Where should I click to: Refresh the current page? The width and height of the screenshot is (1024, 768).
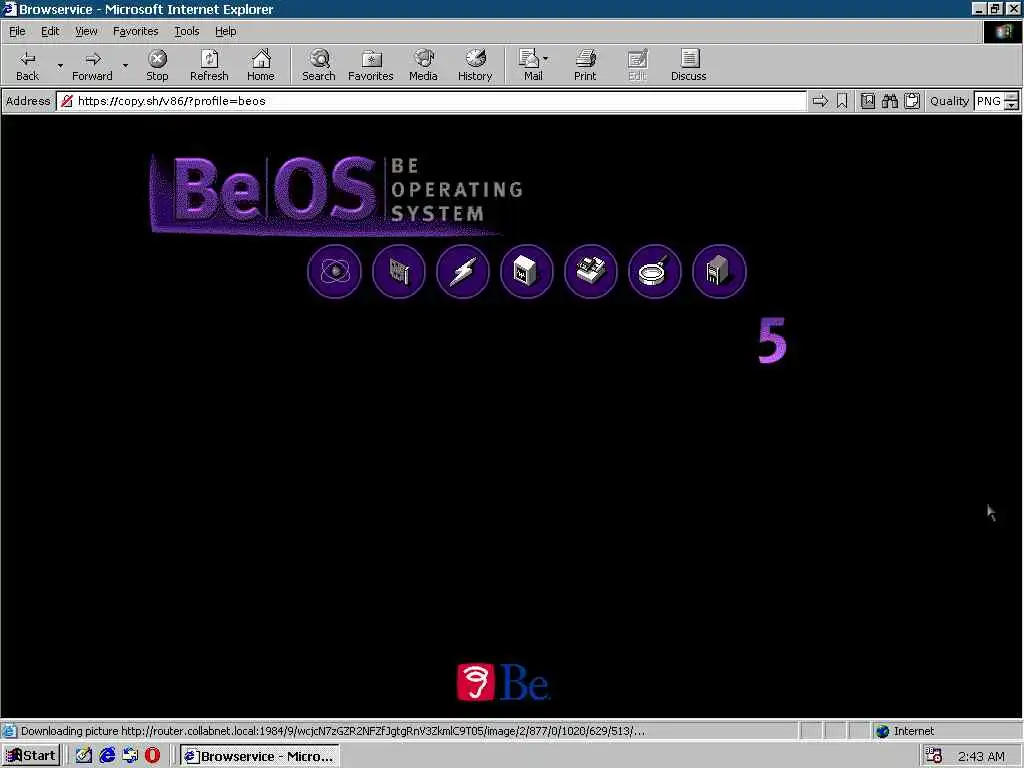point(209,65)
